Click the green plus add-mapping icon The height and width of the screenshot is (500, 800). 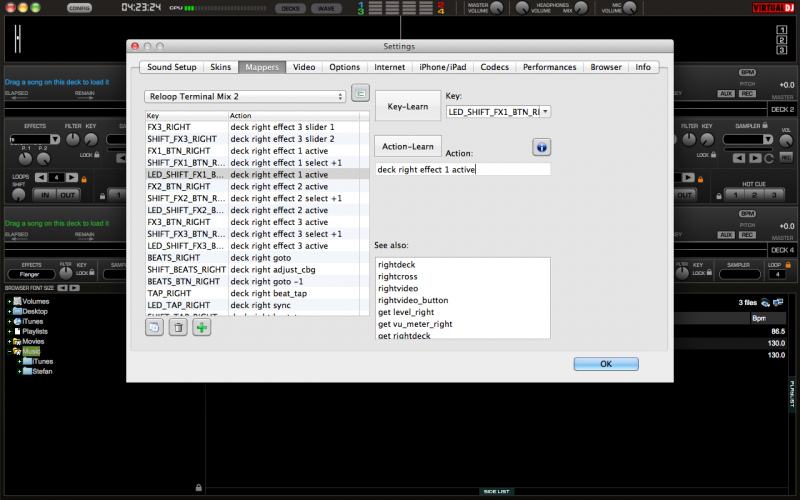[202, 327]
